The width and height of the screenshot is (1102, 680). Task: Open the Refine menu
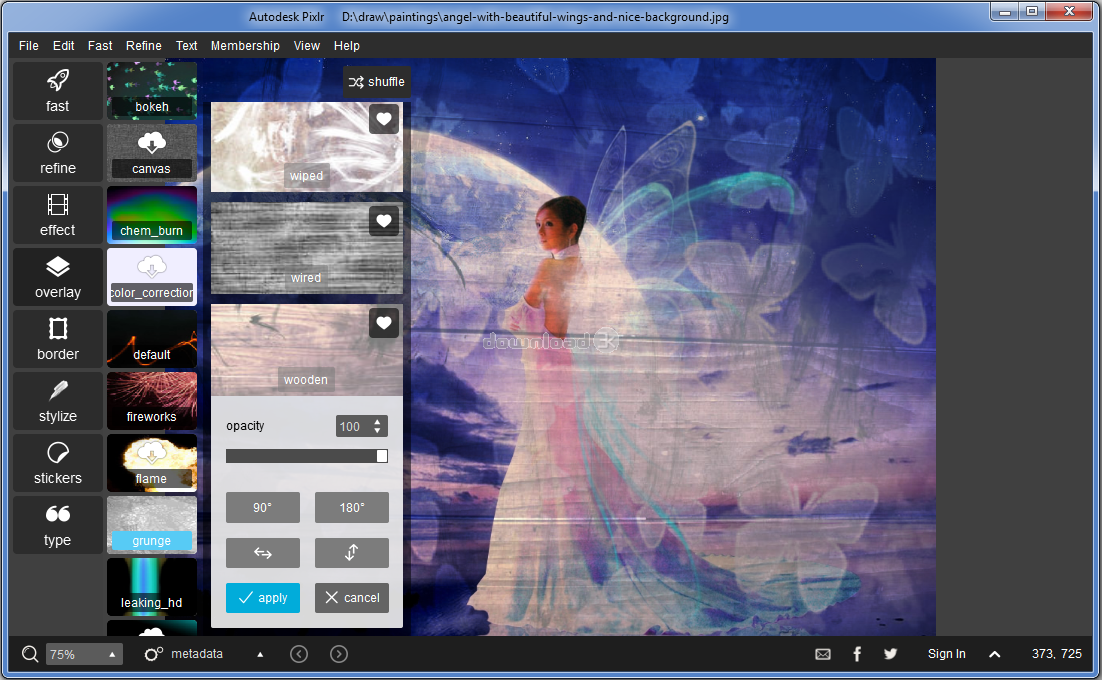click(x=144, y=46)
